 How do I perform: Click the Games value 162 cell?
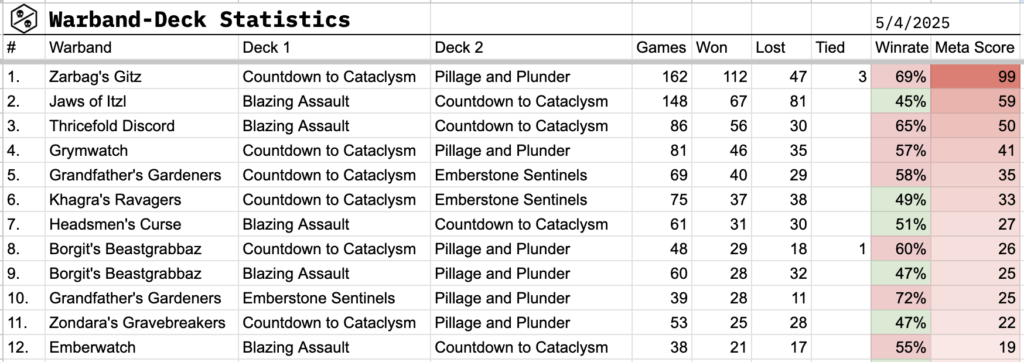coord(662,77)
